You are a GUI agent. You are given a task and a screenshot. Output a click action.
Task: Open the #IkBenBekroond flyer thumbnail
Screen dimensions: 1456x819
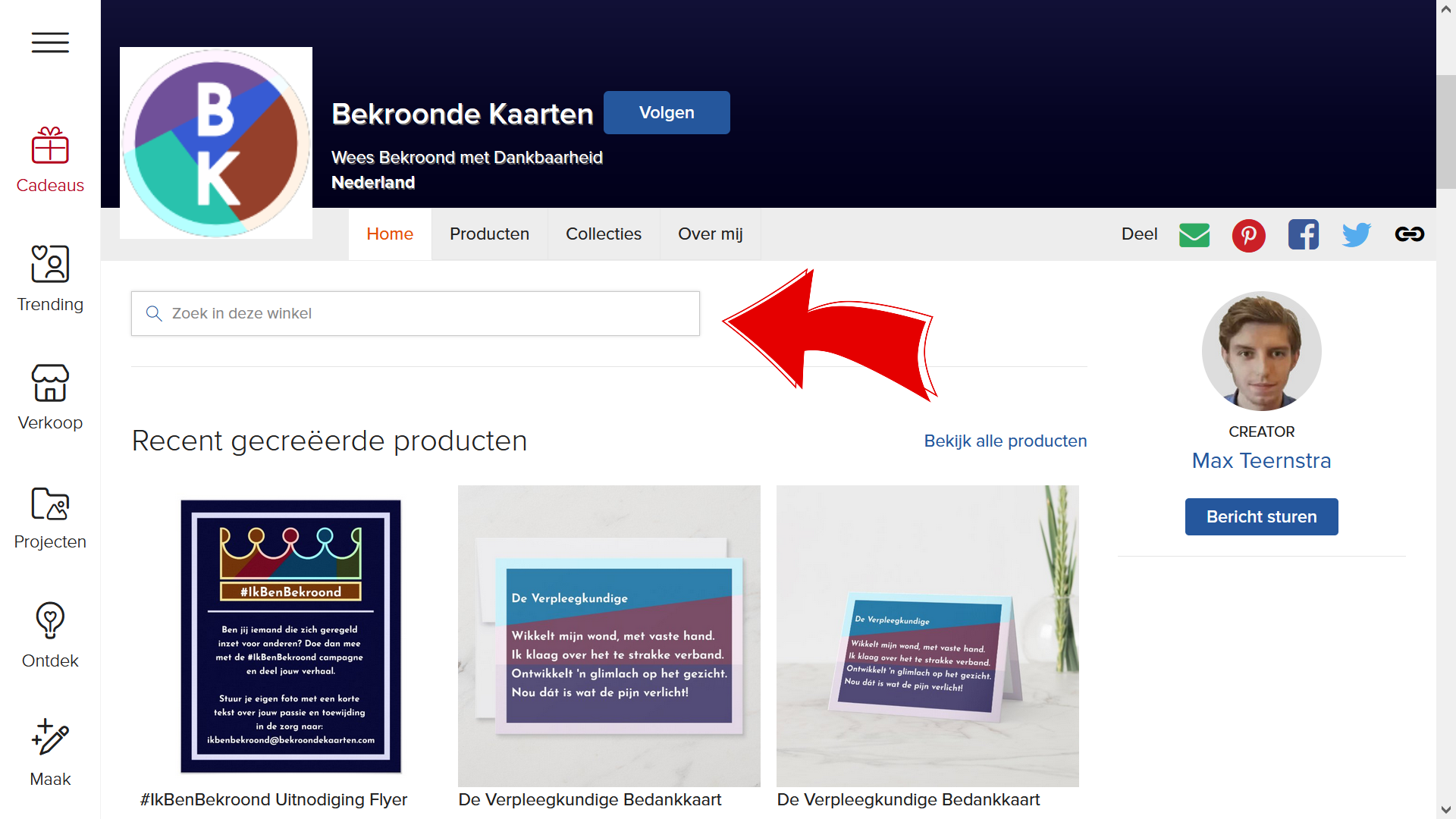290,635
